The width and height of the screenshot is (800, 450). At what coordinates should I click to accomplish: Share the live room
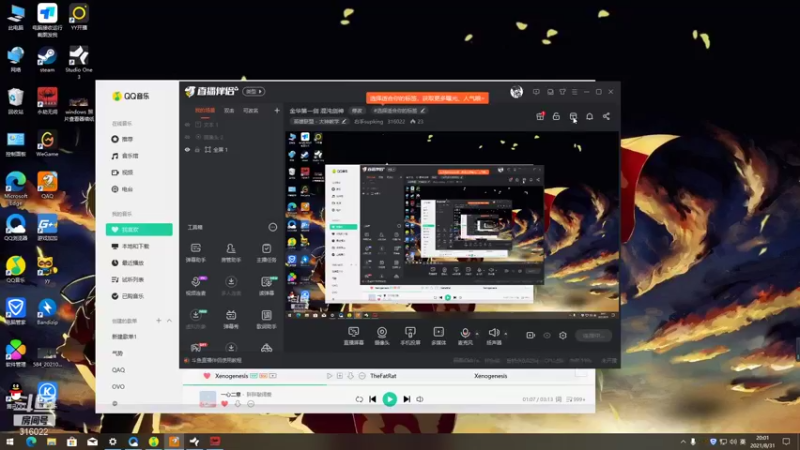606,116
